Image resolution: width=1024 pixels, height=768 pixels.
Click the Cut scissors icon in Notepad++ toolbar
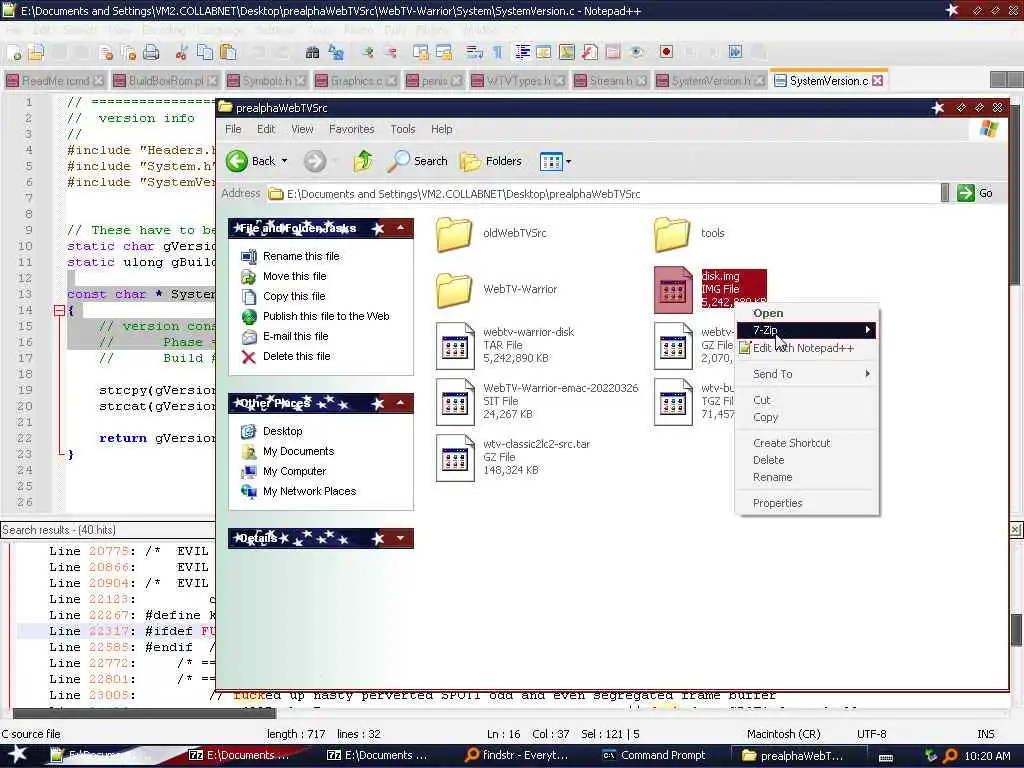coord(182,52)
